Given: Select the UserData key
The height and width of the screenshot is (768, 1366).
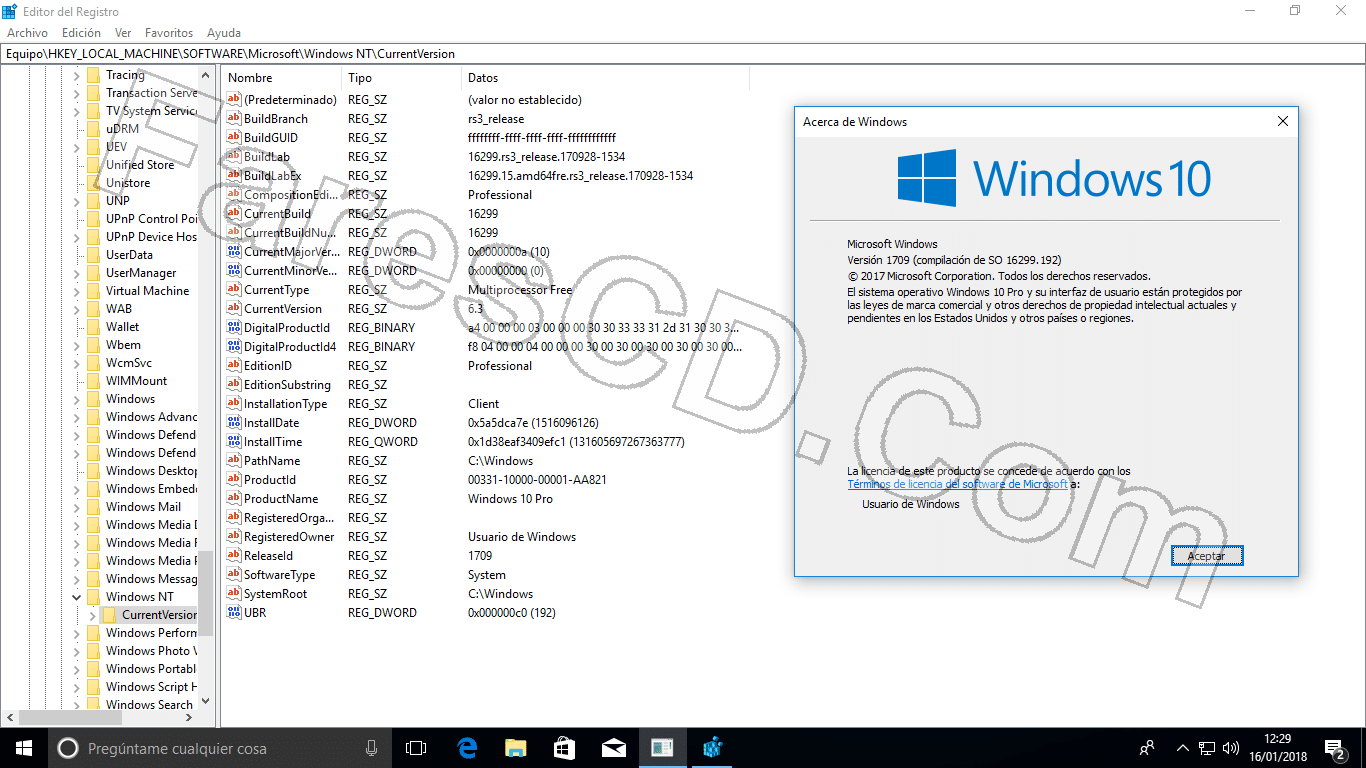Looking at the screenshot, I should coord(129,255).
